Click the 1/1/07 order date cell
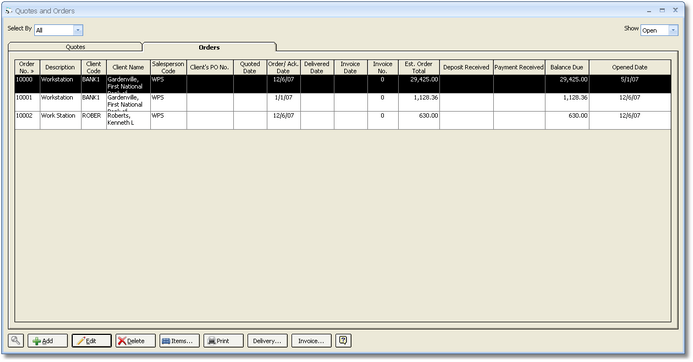 coord(283,102)
